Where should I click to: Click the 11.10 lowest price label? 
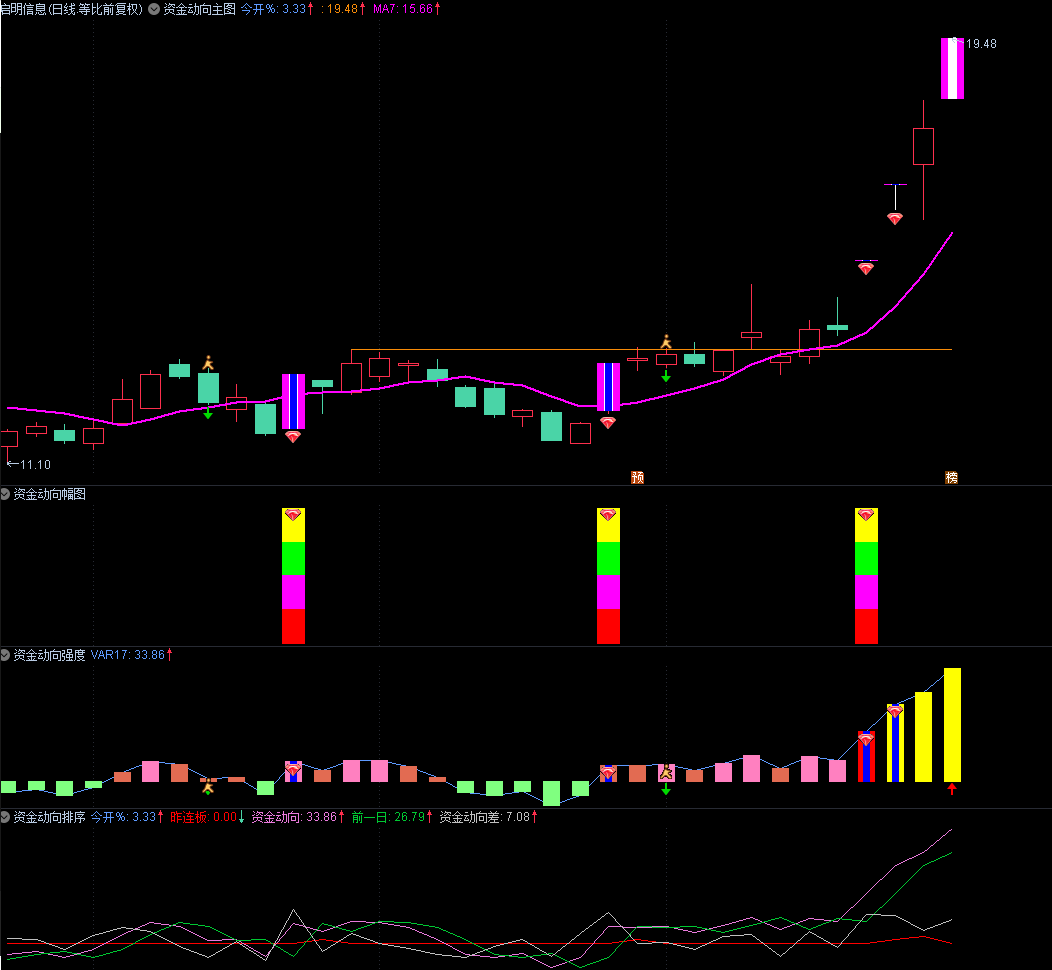point(30,464)
